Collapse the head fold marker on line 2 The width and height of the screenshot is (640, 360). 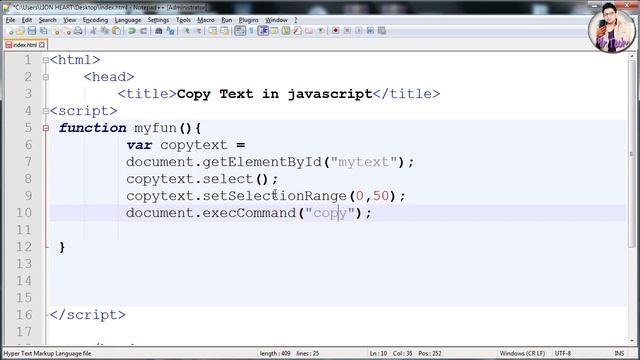[x=46, y=77]
